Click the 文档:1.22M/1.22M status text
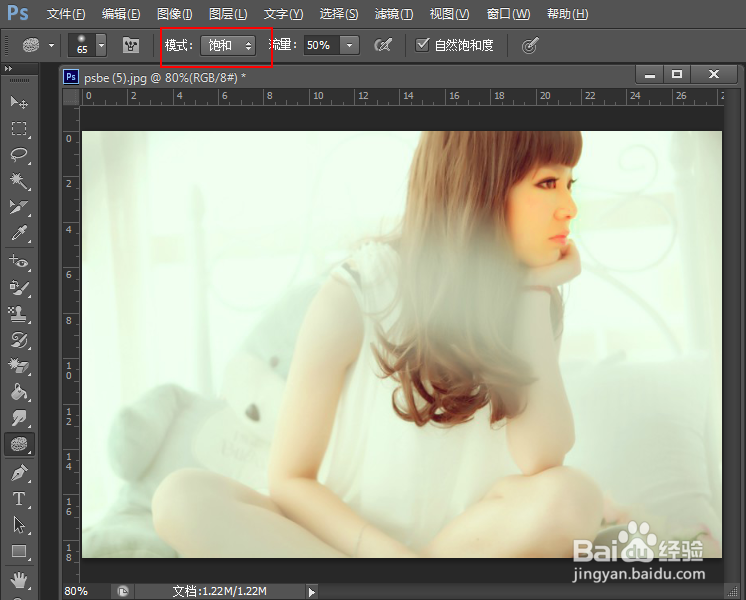The height and width of the screenshot is (600, 746). pos(219,591)
